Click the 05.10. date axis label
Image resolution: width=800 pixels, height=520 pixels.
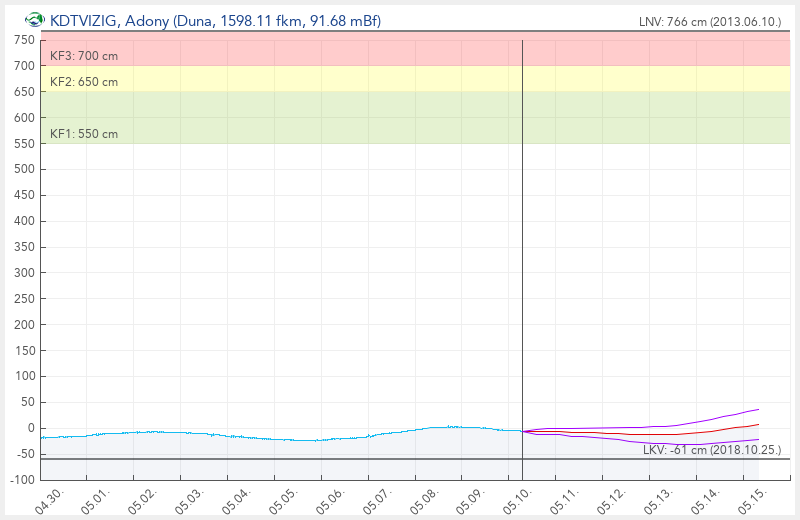[517, 501]
